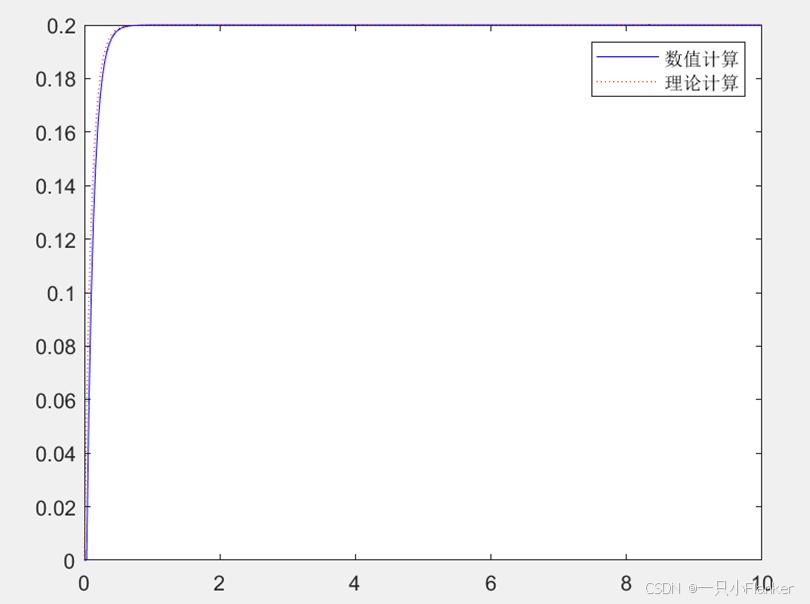The image size is (810, 604).
Task: Click the legend entry 数值计算
Action: point(702,59)
